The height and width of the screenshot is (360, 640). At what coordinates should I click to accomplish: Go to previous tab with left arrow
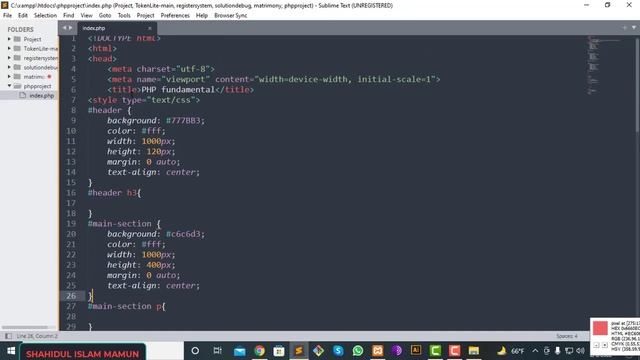64,28
